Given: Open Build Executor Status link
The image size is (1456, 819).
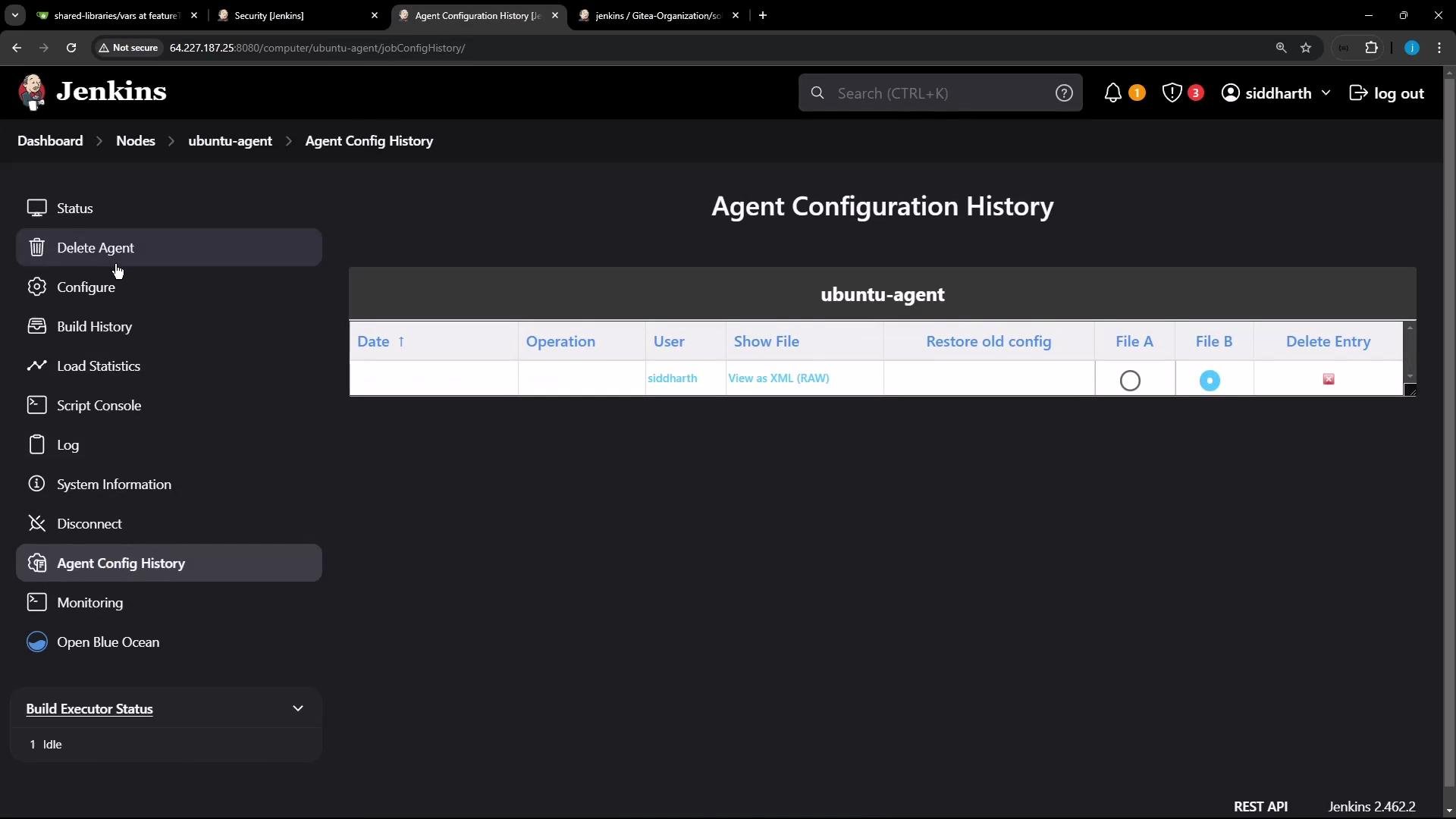Looking at the screenshot, I should pyautogui.click(x=89, y=708).
